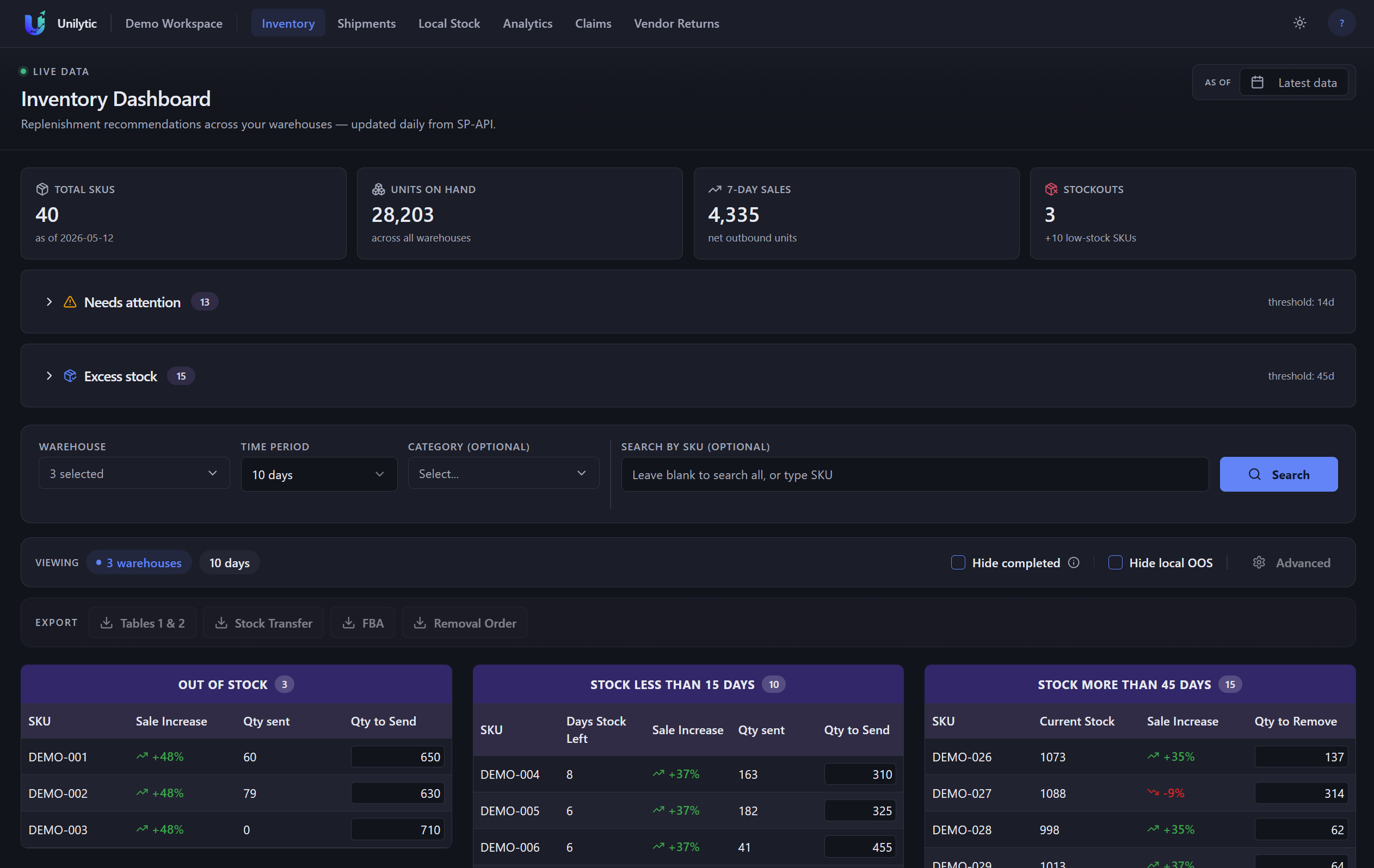Click the 7-Day Sales trend icon
This screenshot has height=868, width=1374.
pyautogui.click(x=714, y=189)
